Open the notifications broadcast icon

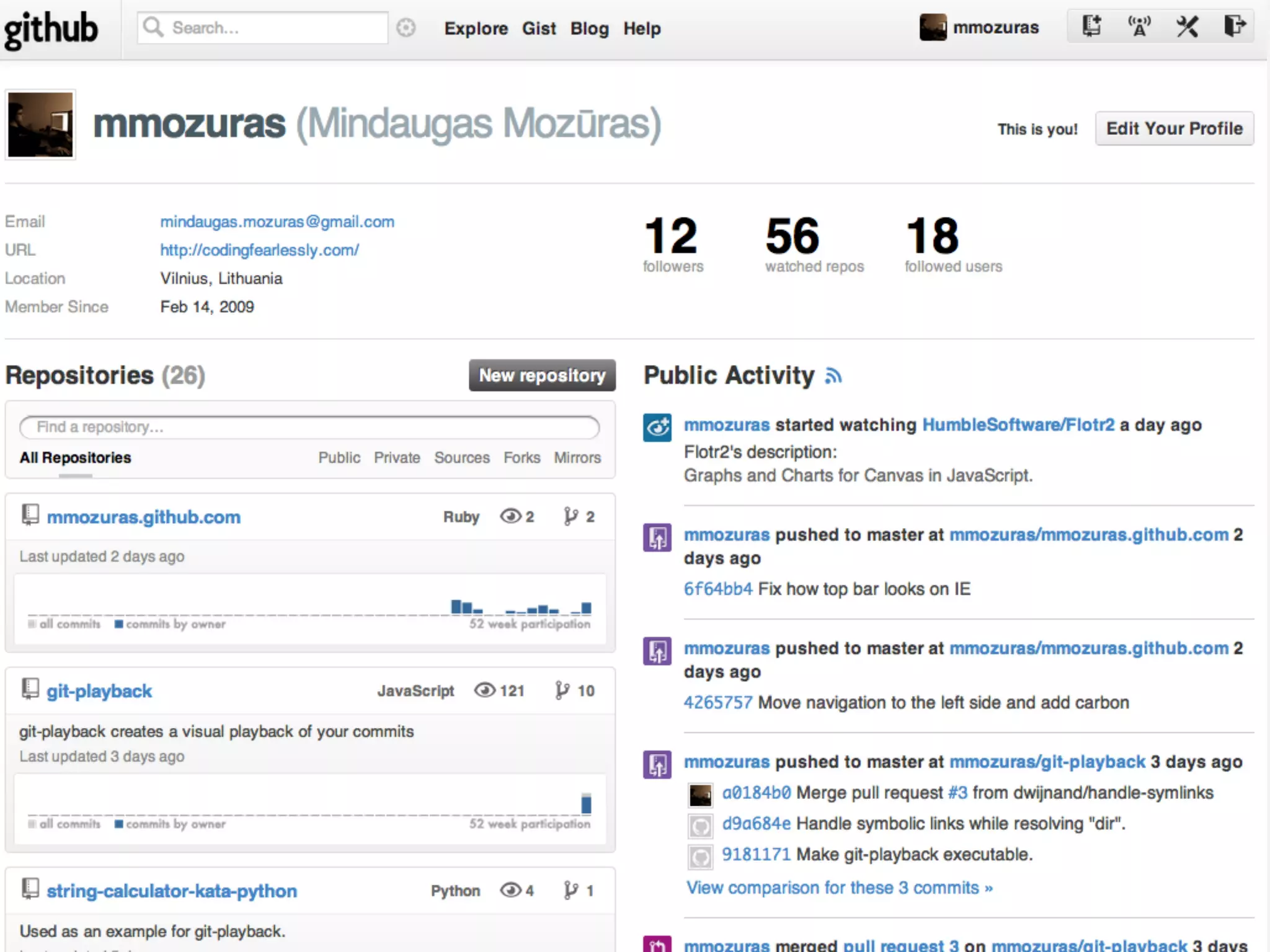1139,27
